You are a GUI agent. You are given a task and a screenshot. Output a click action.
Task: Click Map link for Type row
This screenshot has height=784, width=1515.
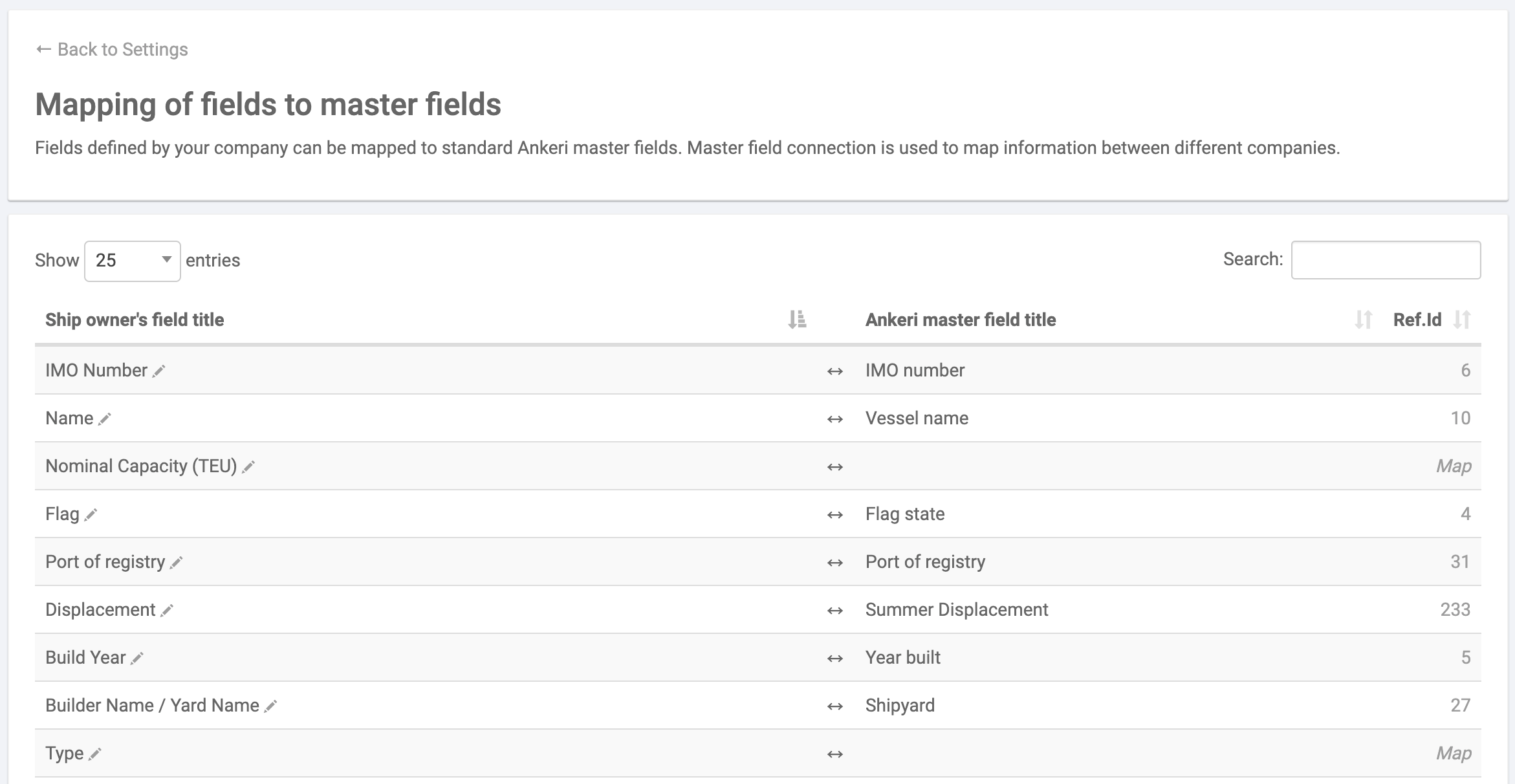(x=1454, y=753)
